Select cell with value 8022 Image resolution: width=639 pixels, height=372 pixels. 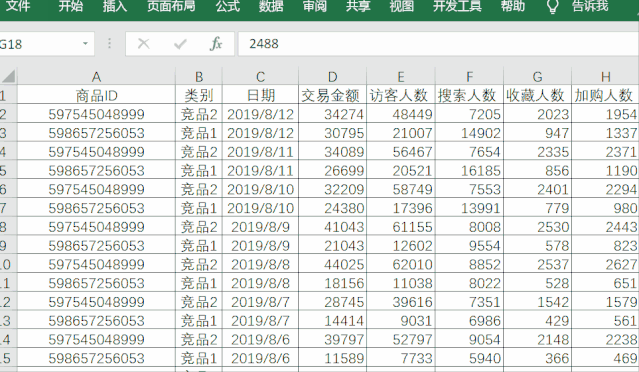pos(469,283)
